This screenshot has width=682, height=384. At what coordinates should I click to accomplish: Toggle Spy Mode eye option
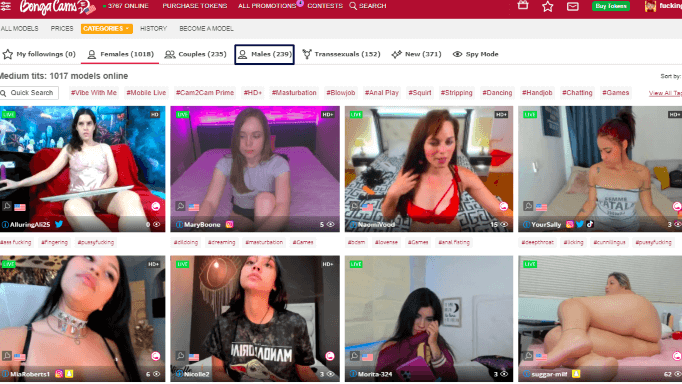[475, 54]
